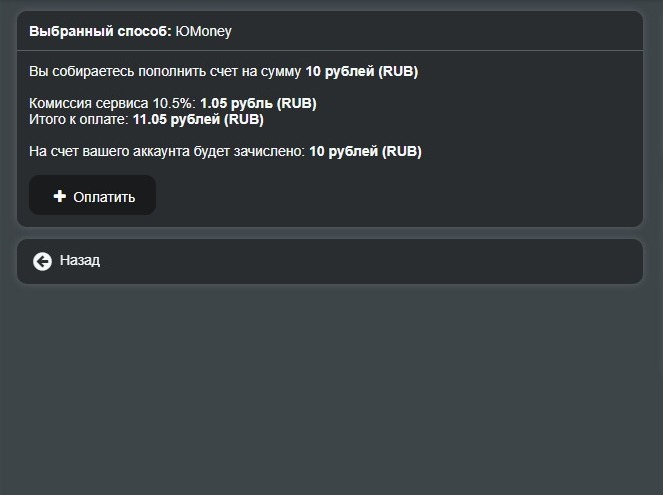The height and width of the screenshot is (495, 663).
Task: Click the top-up amount 10 рублей (RUB)
Action: pyautogui.click(x=362, y=71)
